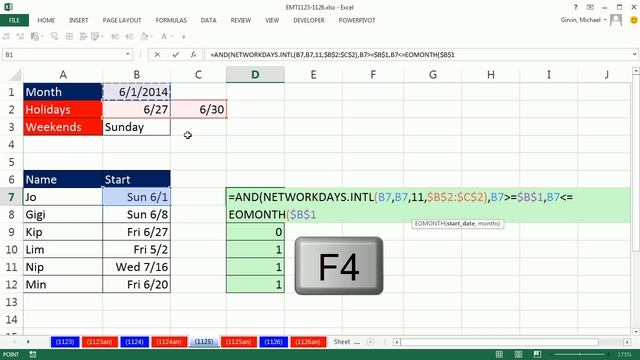Open the FILE tab
This screenshot has height=360, width=640.
tap(14, 20)
